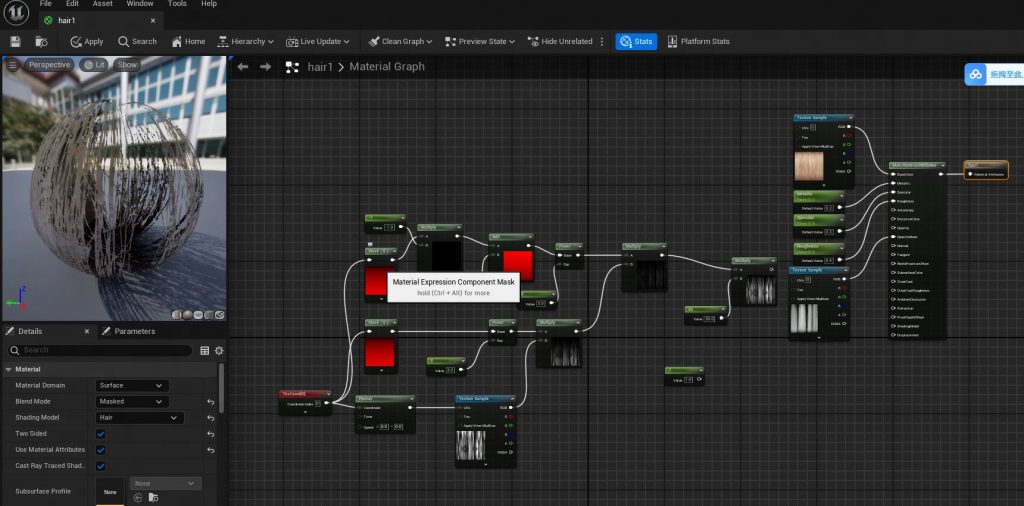Click the Save material icon

(15, 41)
